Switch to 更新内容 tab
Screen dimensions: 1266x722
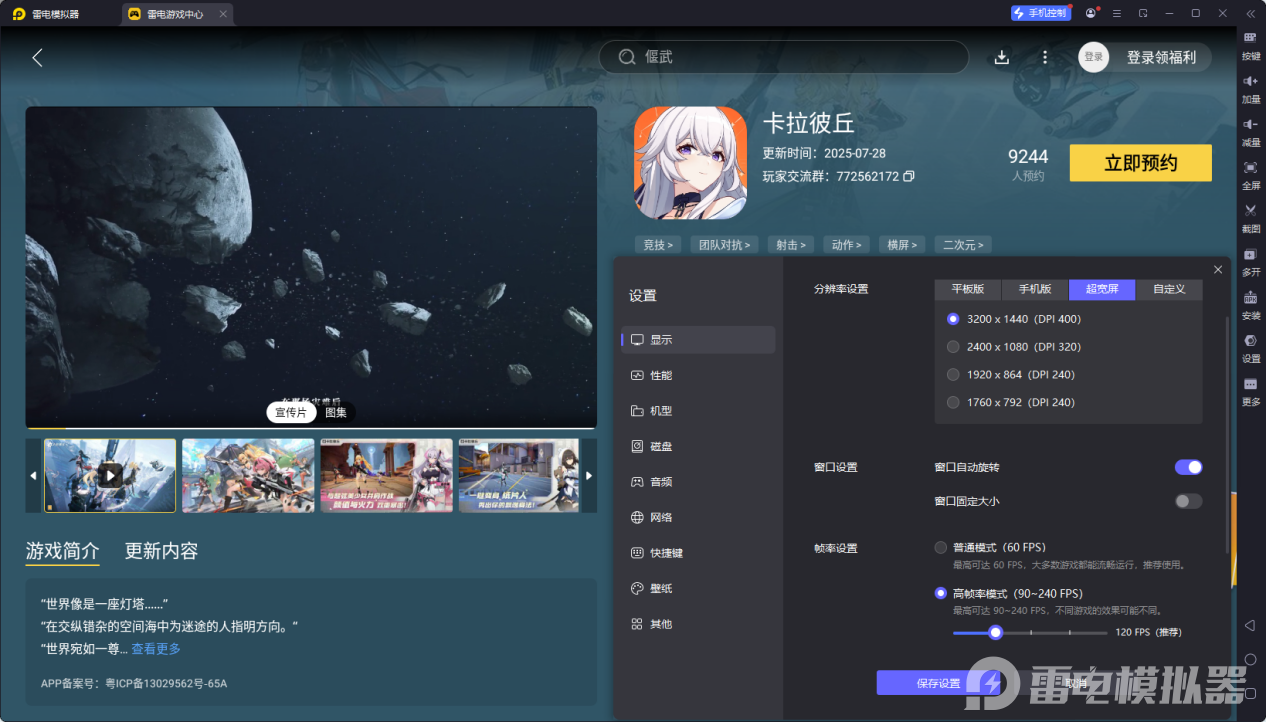161,551
